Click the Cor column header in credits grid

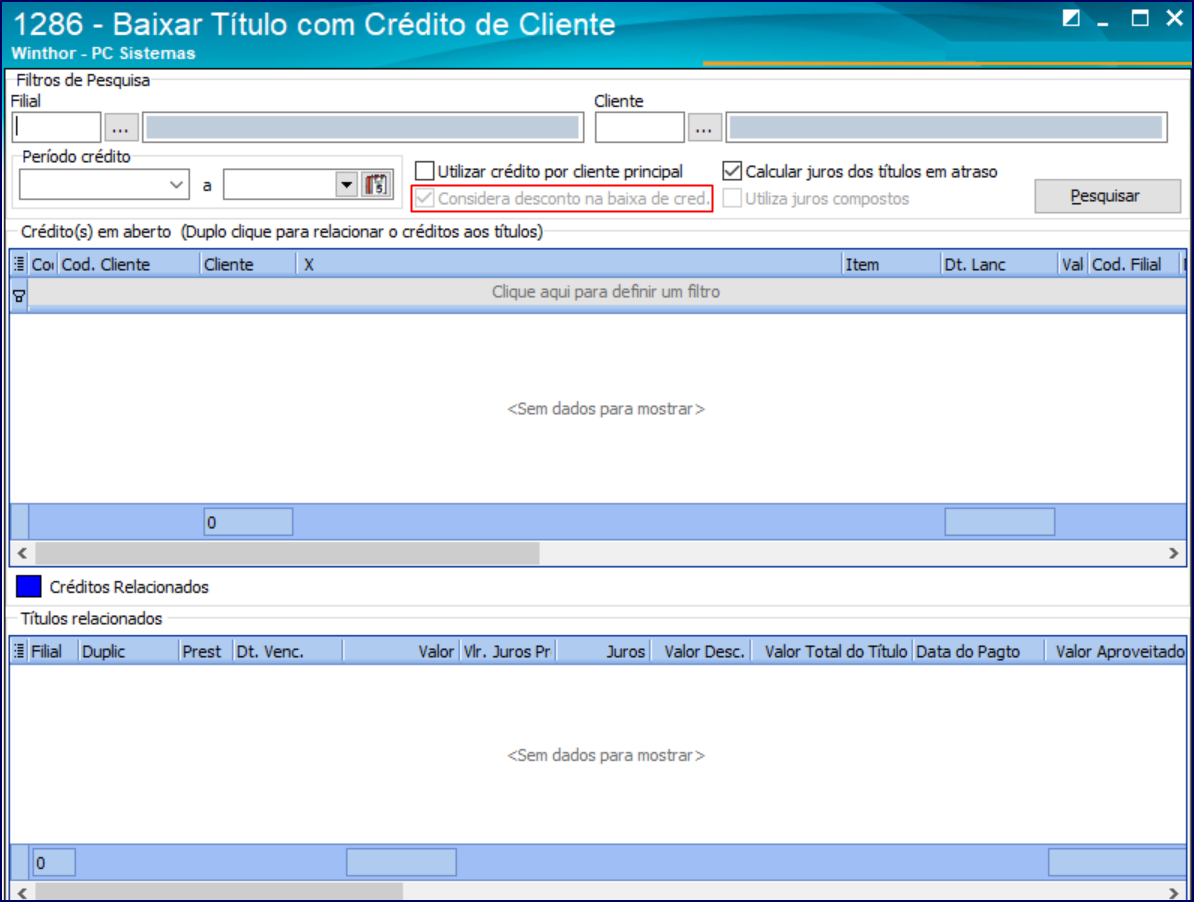(43, 265)
